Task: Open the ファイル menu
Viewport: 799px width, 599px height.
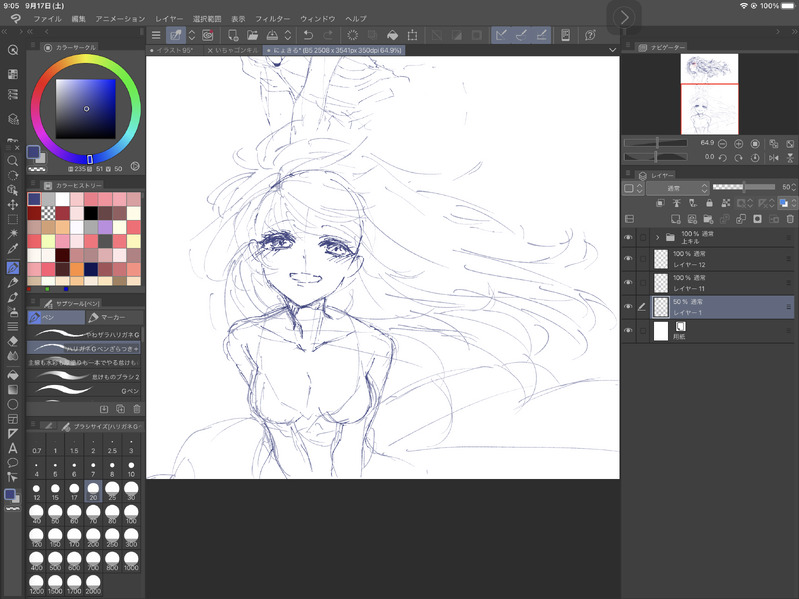Action: pos(47,19)
